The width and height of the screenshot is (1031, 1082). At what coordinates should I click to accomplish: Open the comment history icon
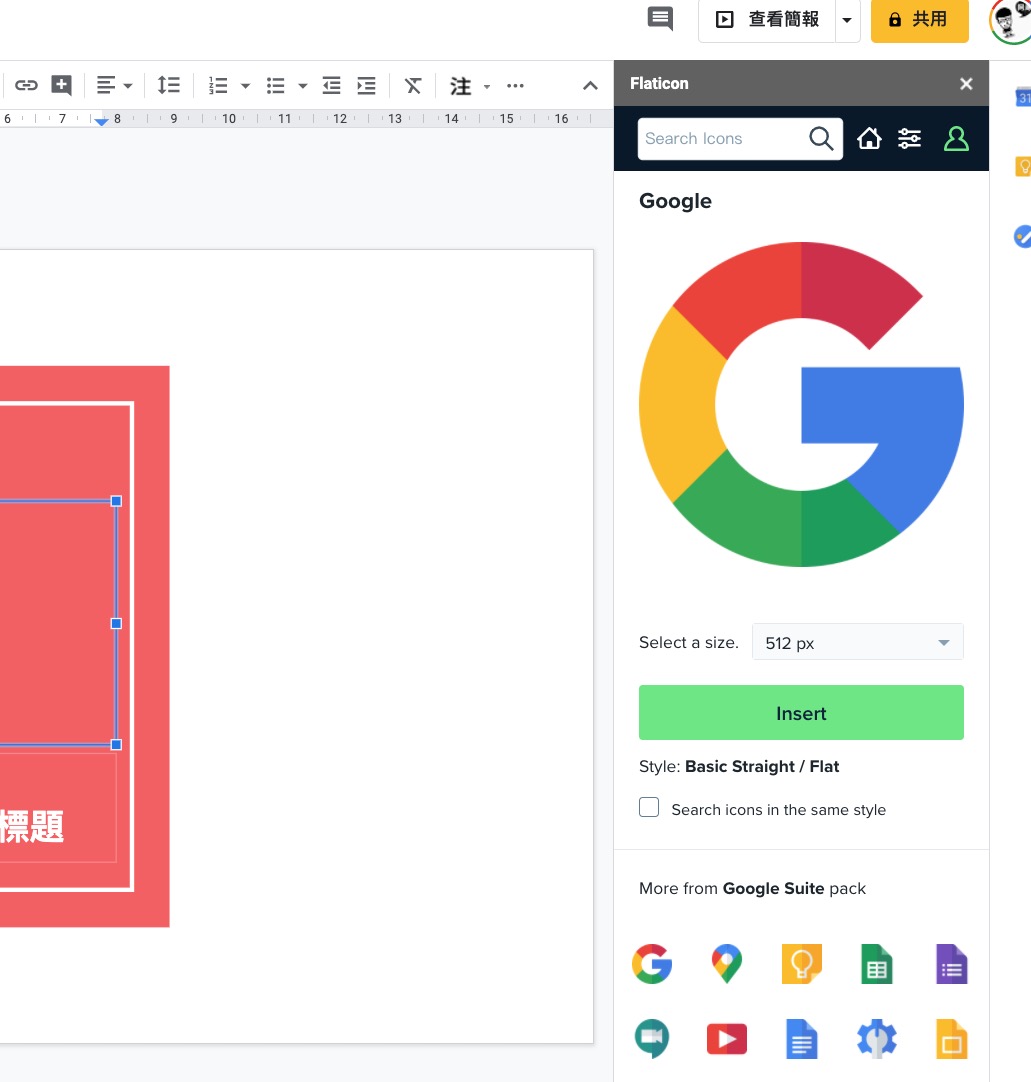(660, 19)
